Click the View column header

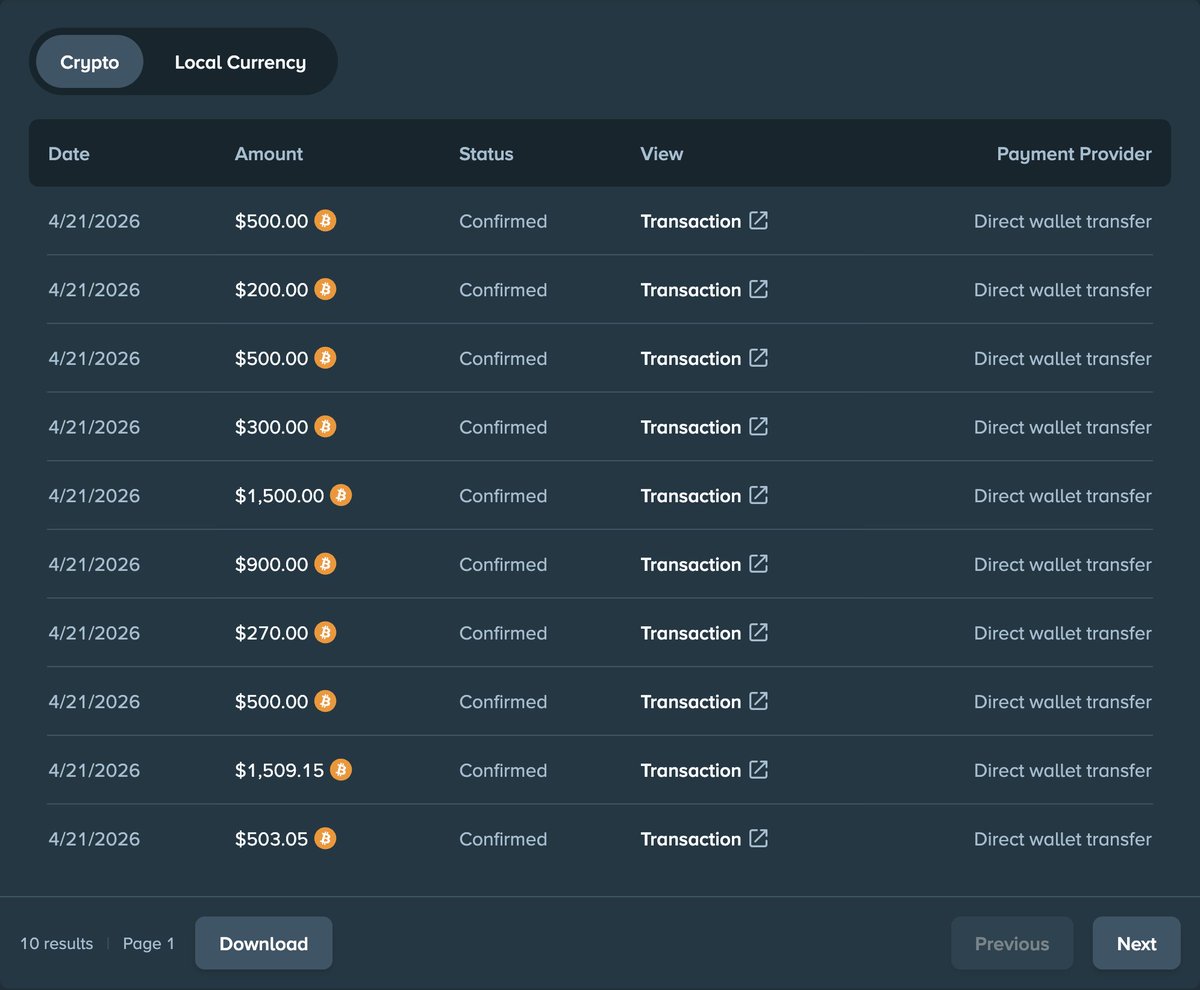pyautogui.click(x=662, y=154)
